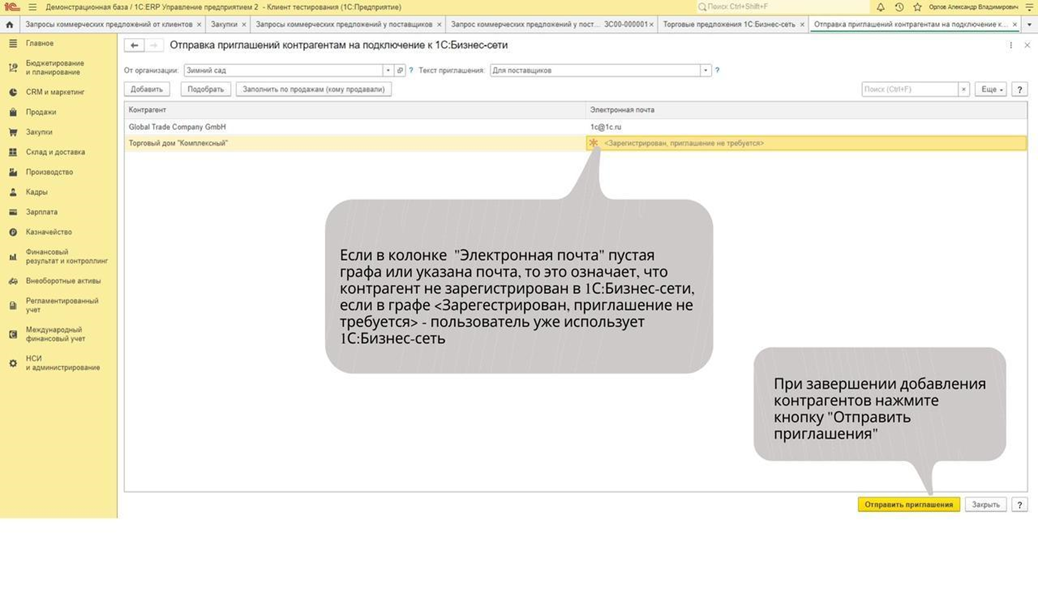The image size is (1038, 599).
Task: Click Регламентированный учет icon
Action: click(13, 305)
